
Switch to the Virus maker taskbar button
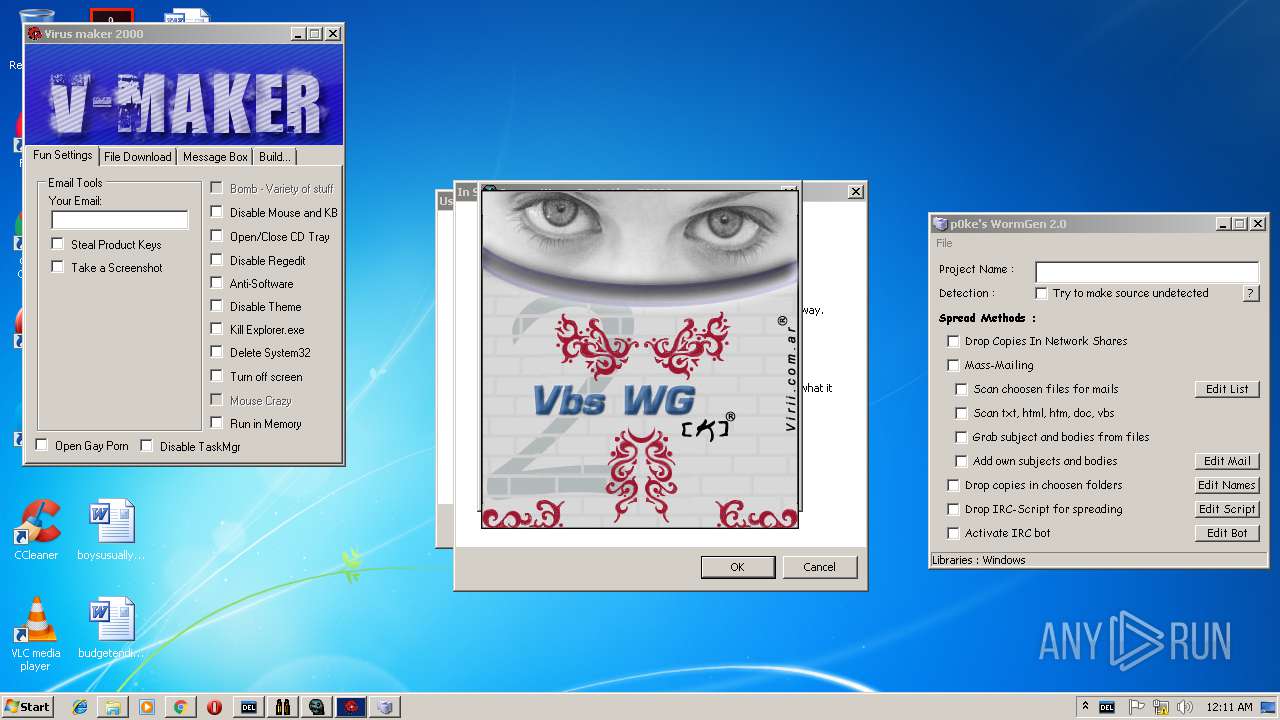pos(351,707)
